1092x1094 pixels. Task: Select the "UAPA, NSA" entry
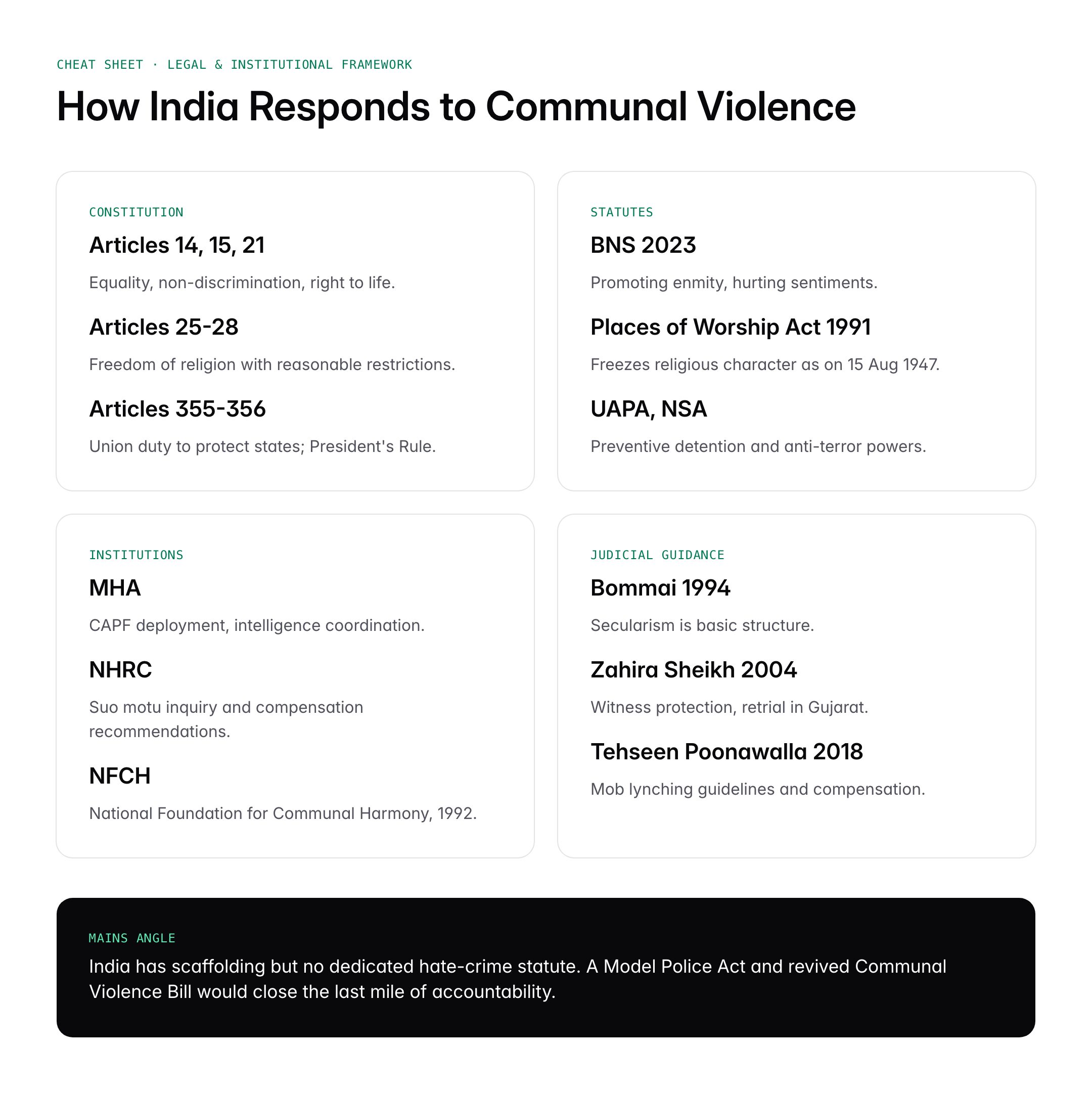coord(648,409)
